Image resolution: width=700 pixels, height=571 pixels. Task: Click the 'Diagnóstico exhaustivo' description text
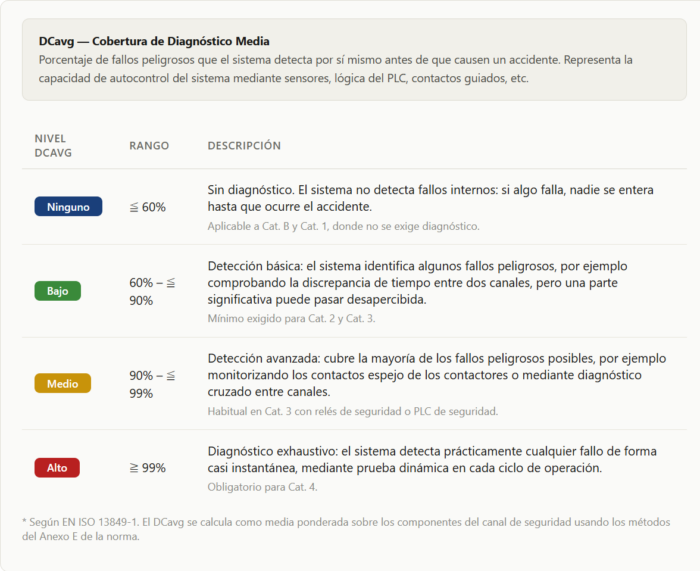click(x=432, y=459)
